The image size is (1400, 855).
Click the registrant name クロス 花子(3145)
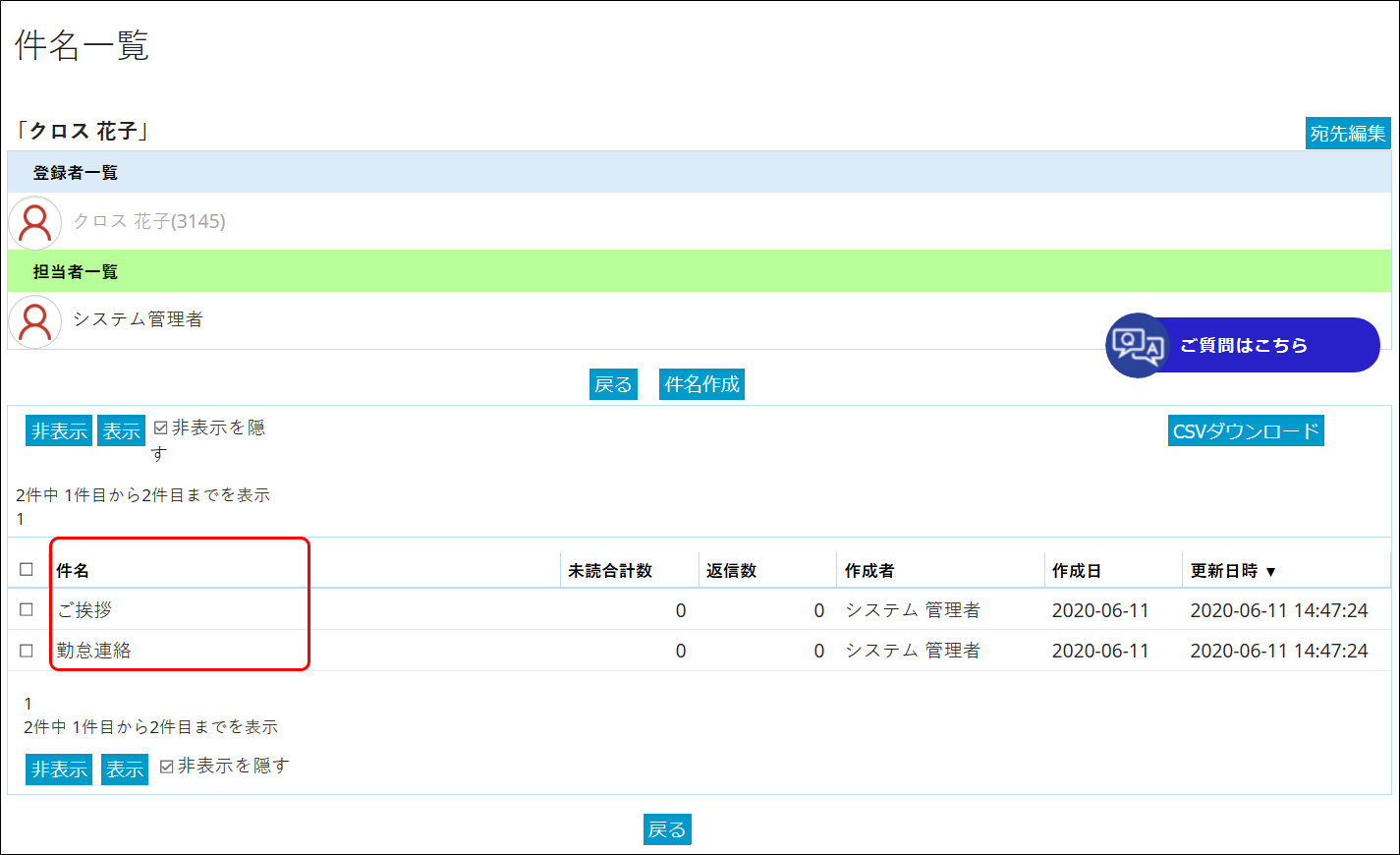pyautogui.click(x=149, y=221)
